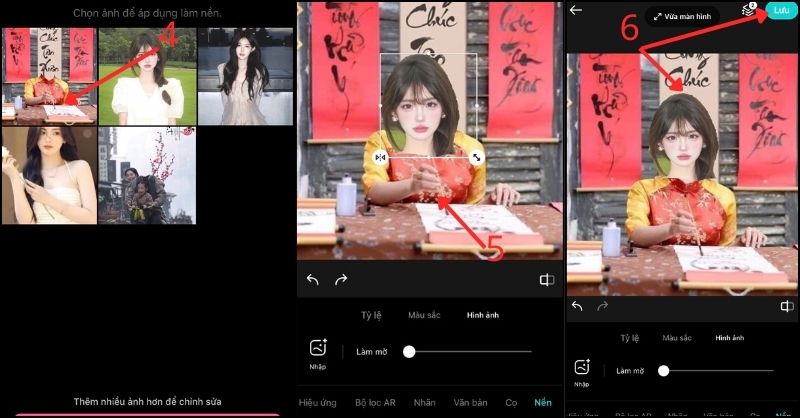The width and height of the screenshot is (800, 418).
Task: Toggle the Vừa màn hình fit-screen button
Action: [682, 17]
